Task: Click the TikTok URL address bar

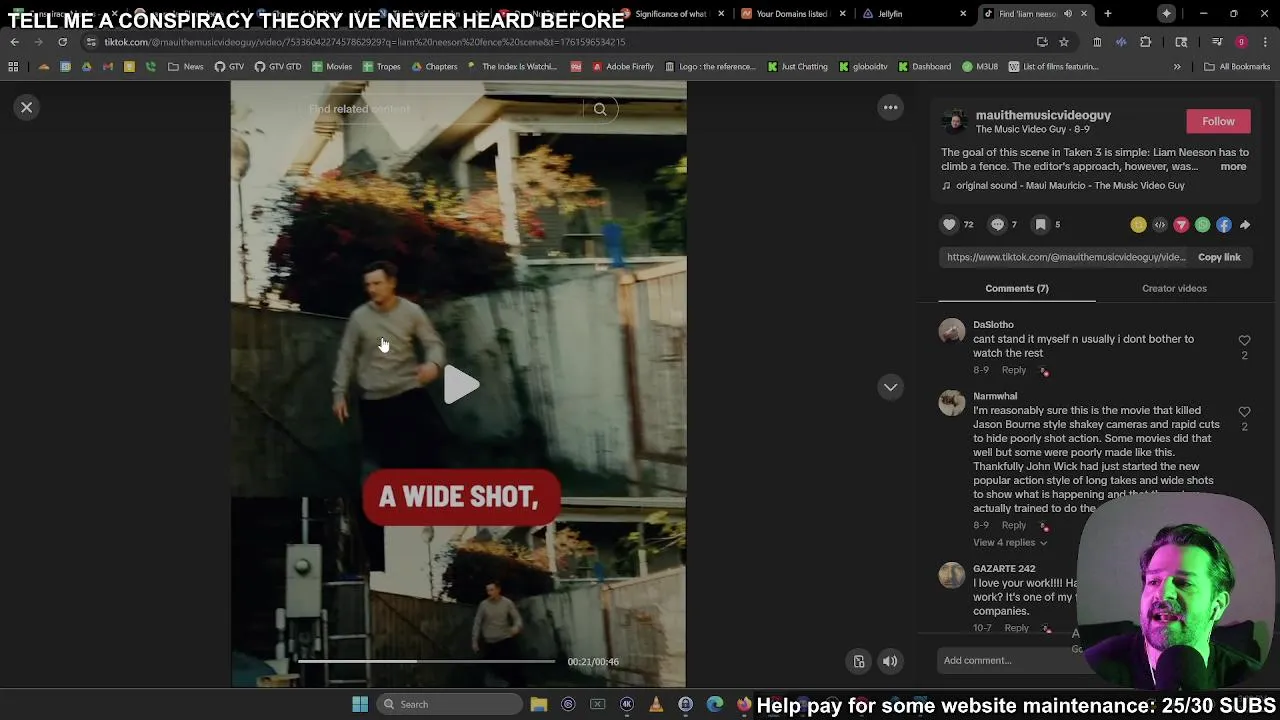Action: coord(560,42)
